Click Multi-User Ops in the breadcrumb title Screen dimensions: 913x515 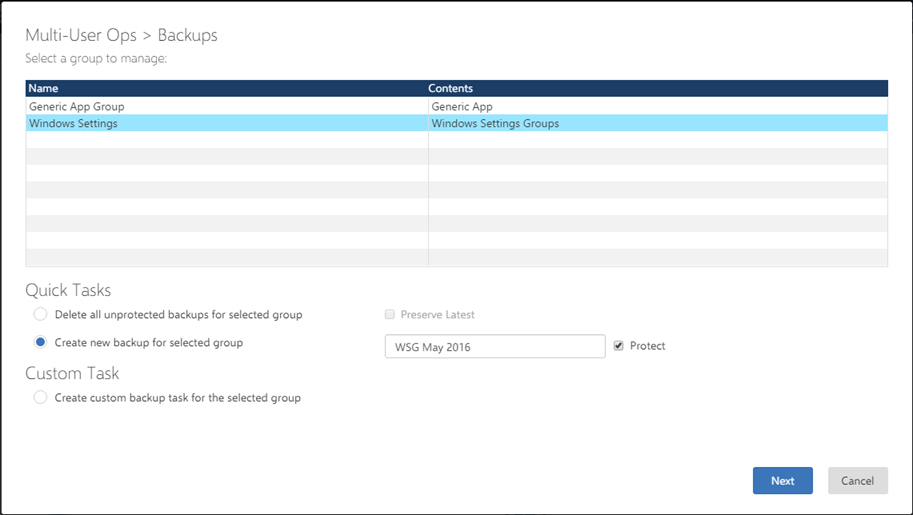coord(78,35)
